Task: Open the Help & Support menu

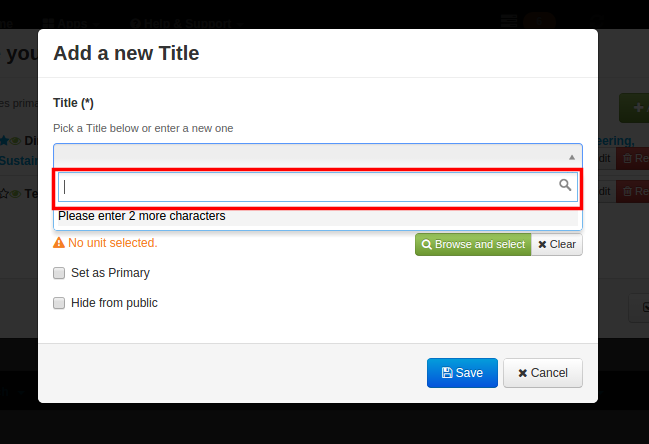Action: pos(186,24)
